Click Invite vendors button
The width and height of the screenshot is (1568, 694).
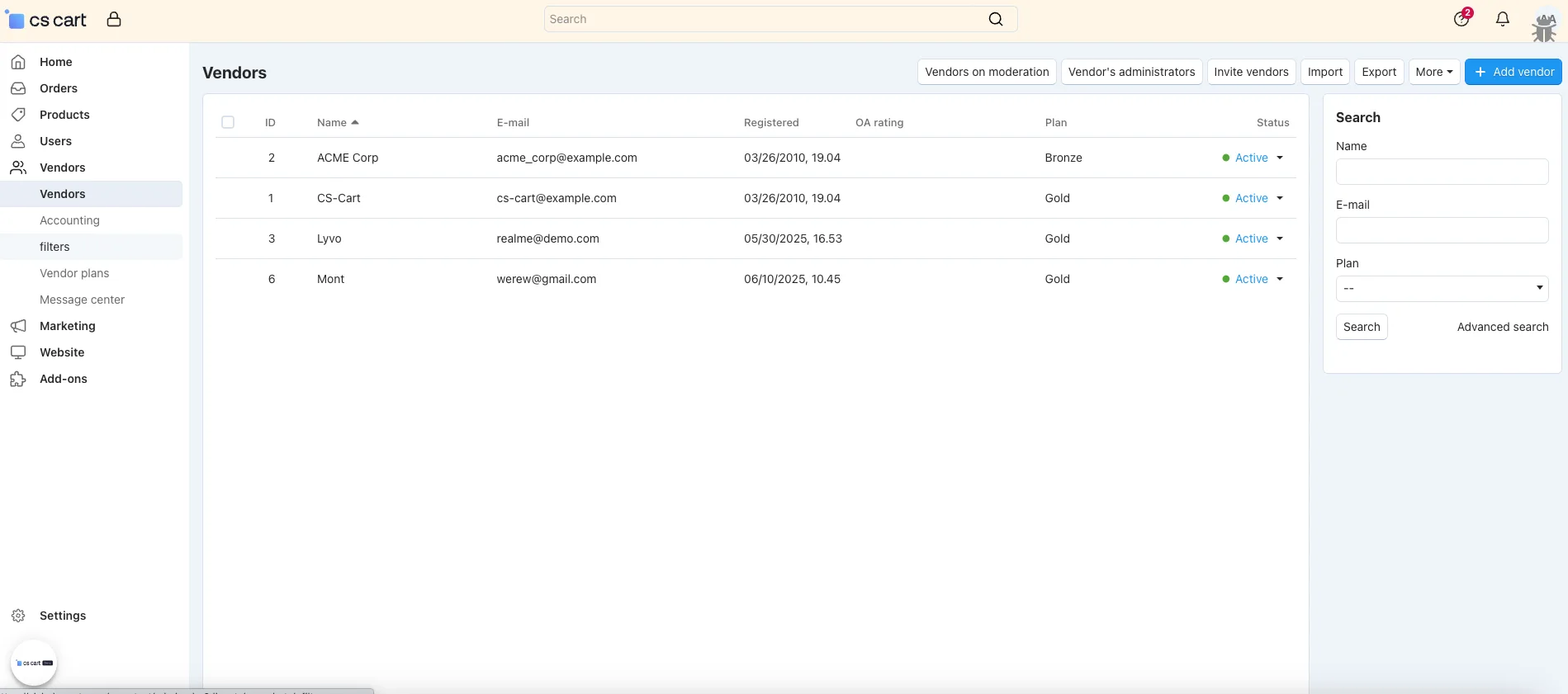[x=1251, y=72]
